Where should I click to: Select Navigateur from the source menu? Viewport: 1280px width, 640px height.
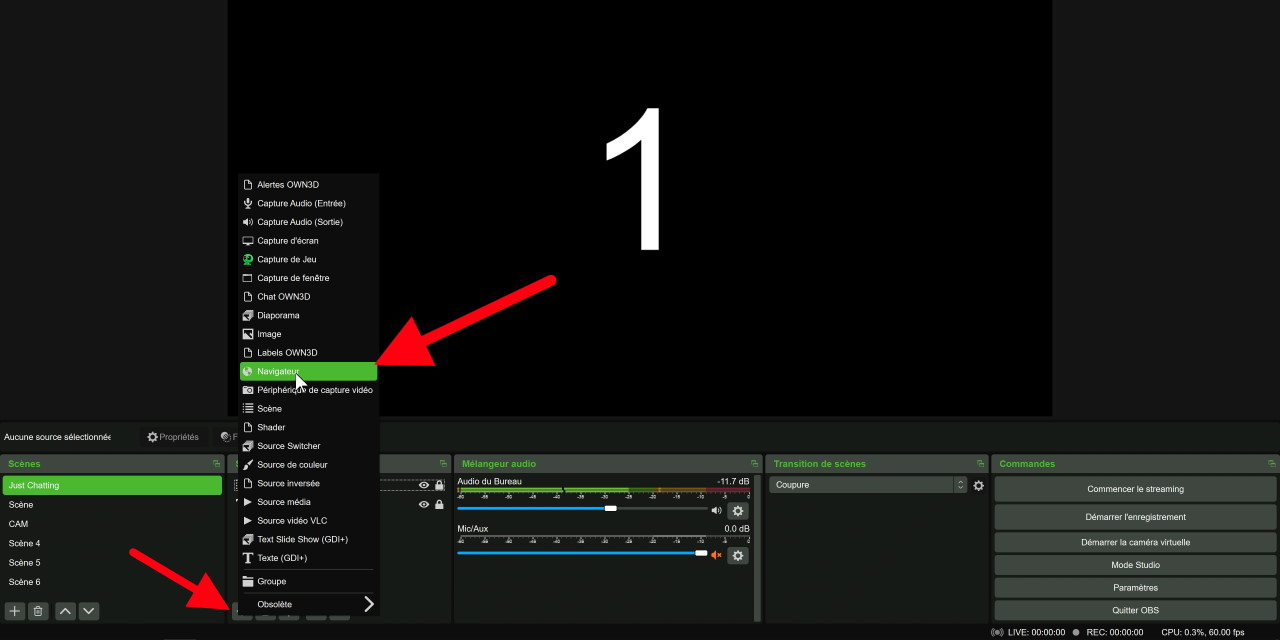308,371
